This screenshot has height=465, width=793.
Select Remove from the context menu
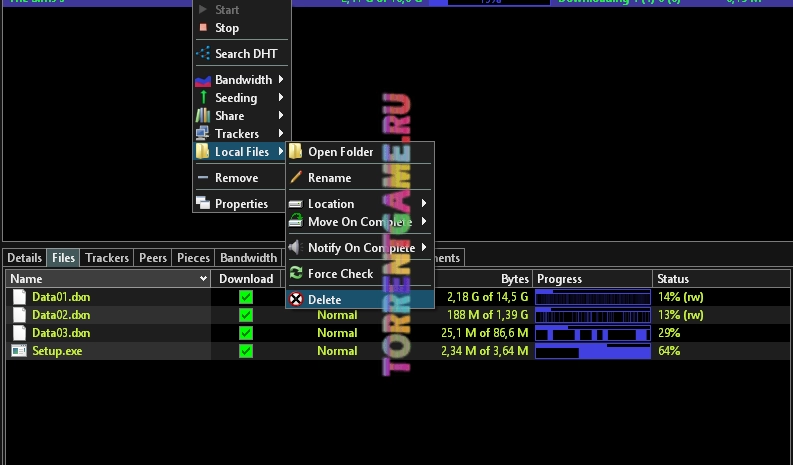pos(239,178)
